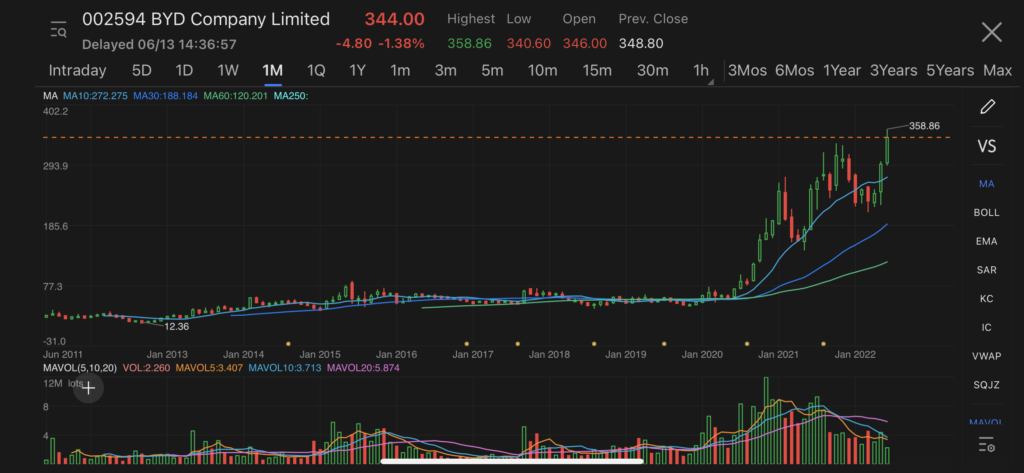Select the 1Q quarterly period tab
The width and height of the screenshot is (1024, 473).
click(x=316, y=71)
